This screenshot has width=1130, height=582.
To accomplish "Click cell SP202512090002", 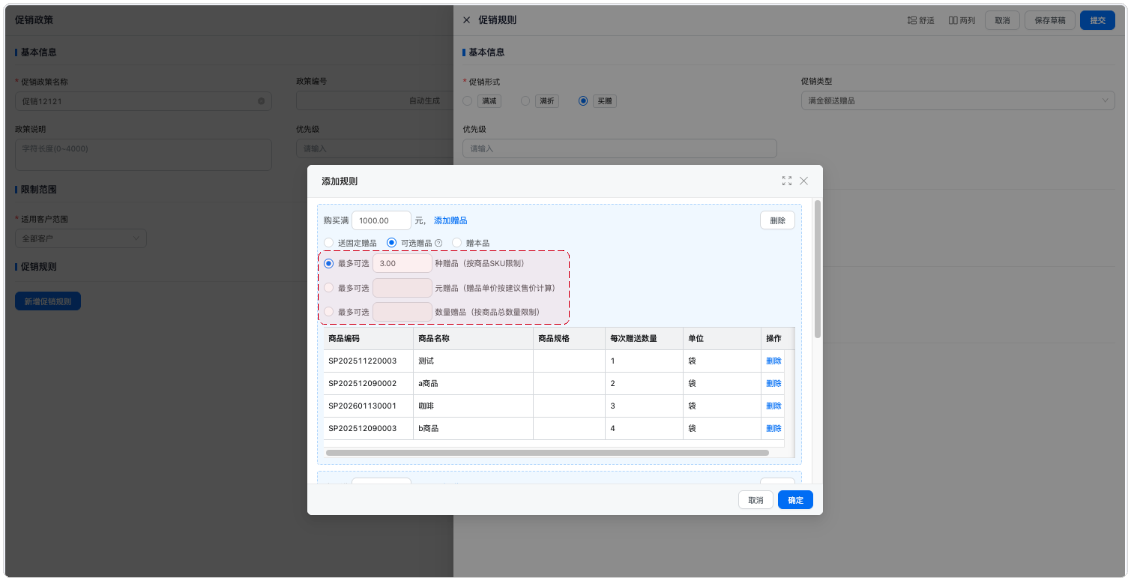I will [x=368, y=383].
